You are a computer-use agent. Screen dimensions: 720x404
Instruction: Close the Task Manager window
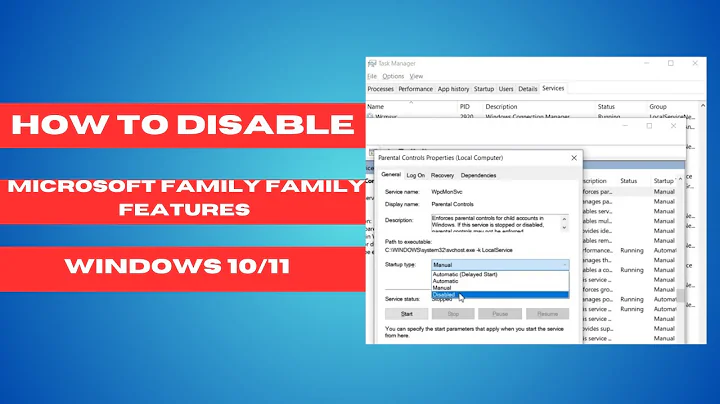point(695,63)
